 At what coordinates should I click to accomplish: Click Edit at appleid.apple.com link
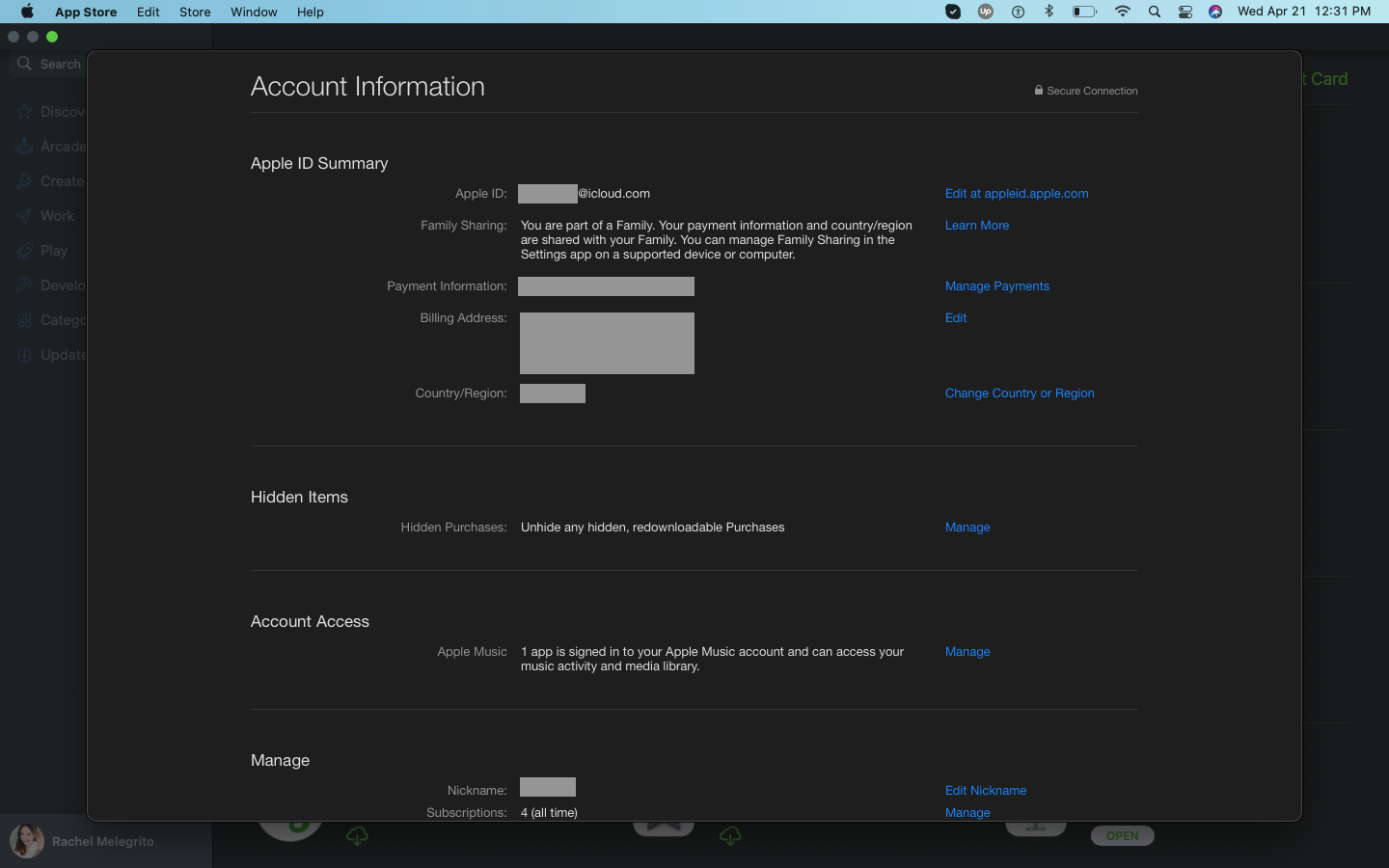1017,194
